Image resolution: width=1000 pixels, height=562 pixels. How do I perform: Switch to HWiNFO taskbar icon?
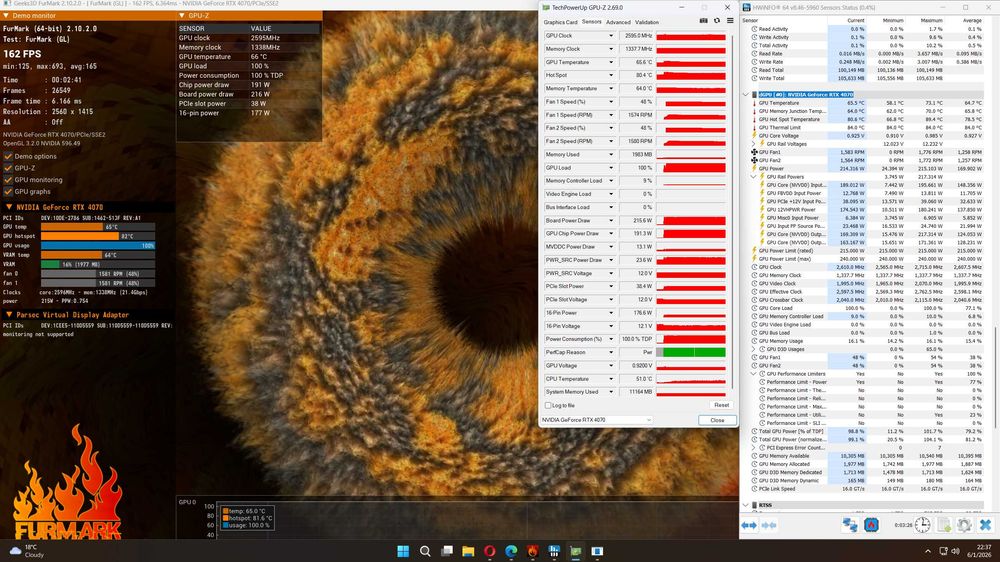(554, 551)
